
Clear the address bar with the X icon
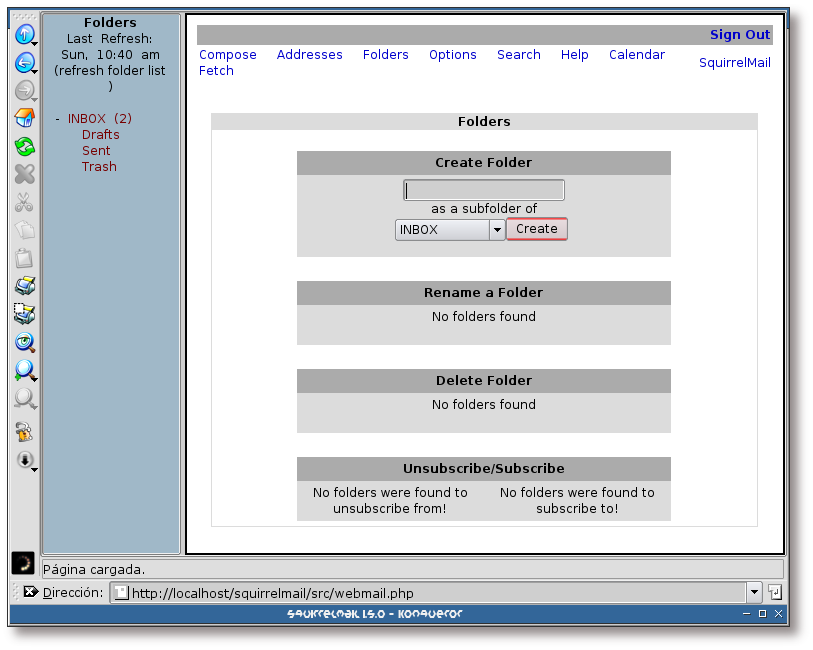point(29,592)
